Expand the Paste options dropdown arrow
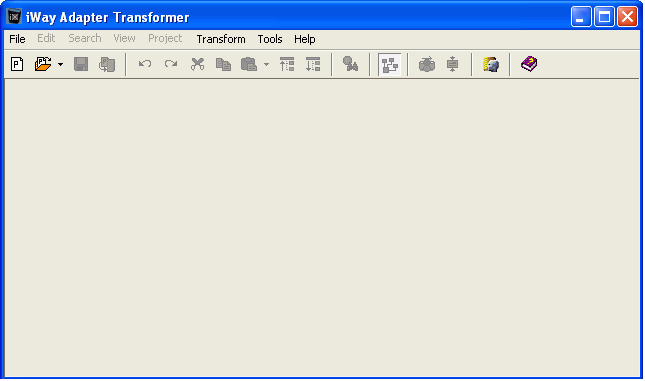This screenshot has width=645, height=381. [x=267, y=65]
